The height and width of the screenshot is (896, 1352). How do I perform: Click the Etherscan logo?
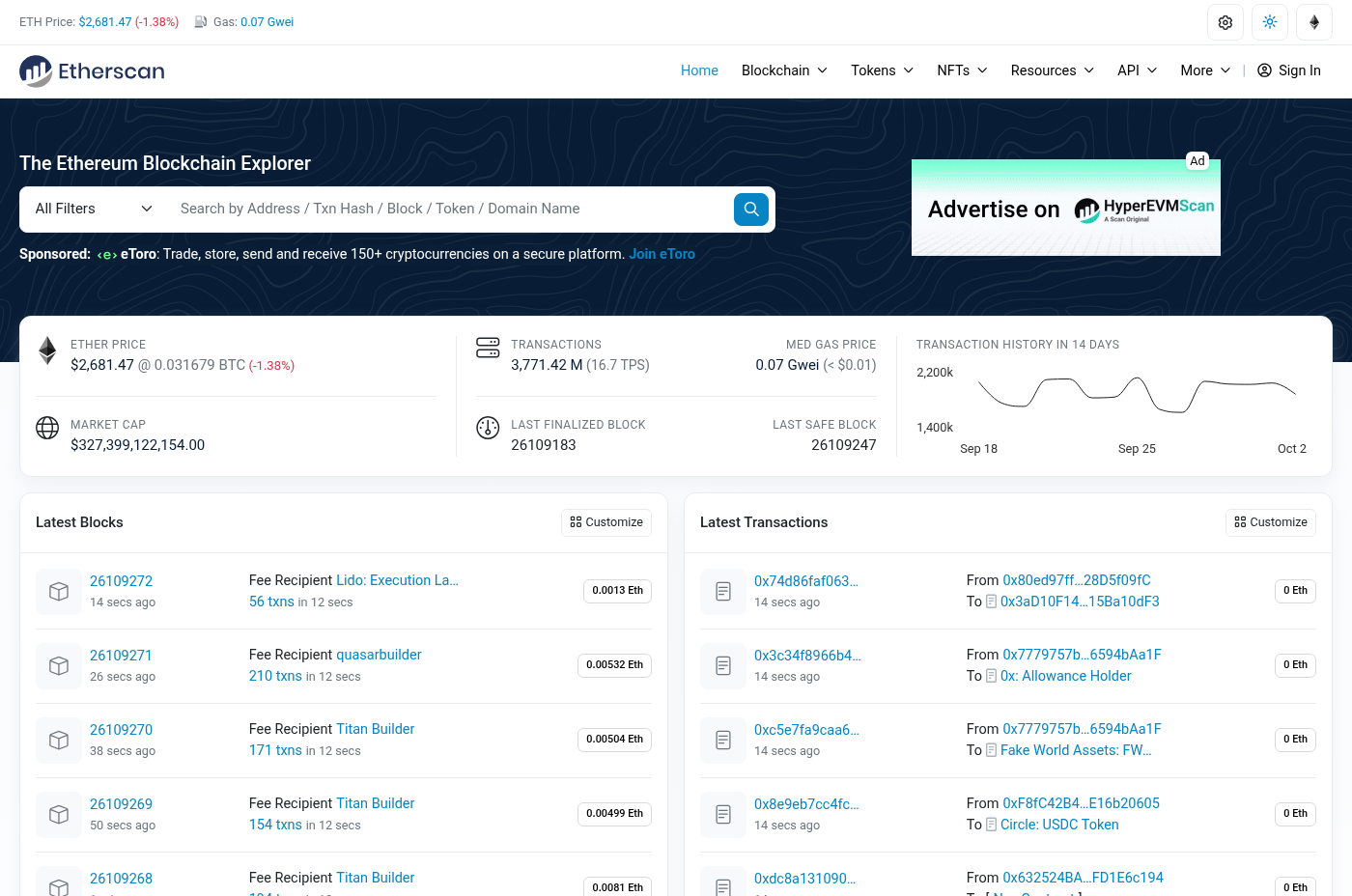click(92, 70)
